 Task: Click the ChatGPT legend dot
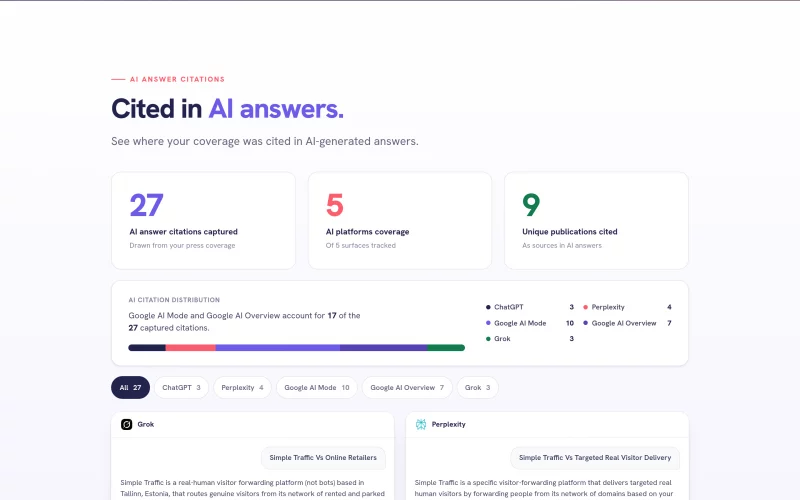pos(488,307)
